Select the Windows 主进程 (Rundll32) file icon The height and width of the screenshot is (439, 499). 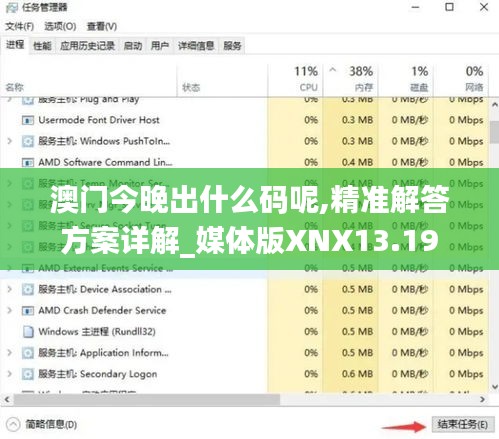28,332
